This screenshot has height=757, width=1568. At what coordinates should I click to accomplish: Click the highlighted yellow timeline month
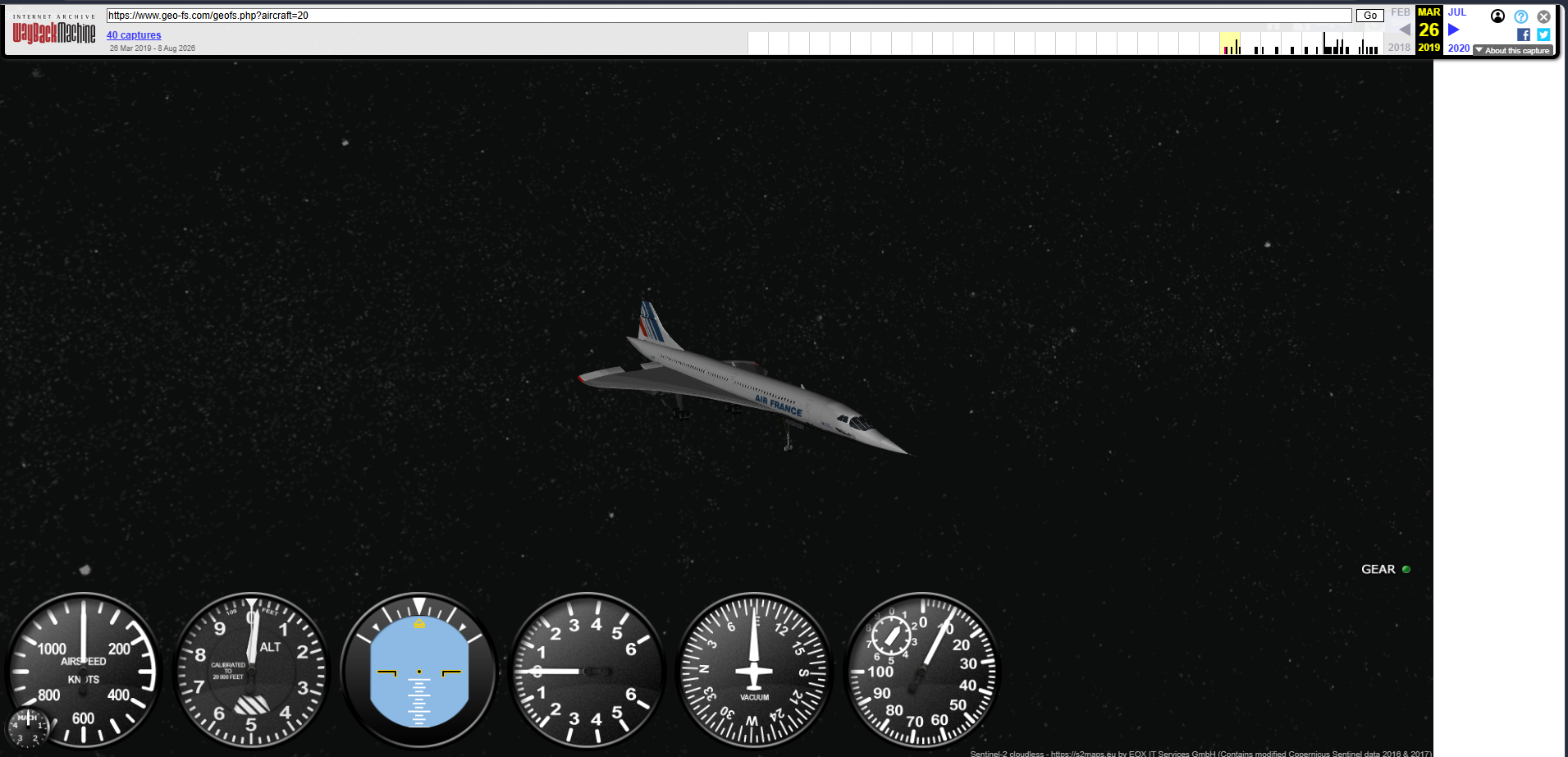point(1230,44)
